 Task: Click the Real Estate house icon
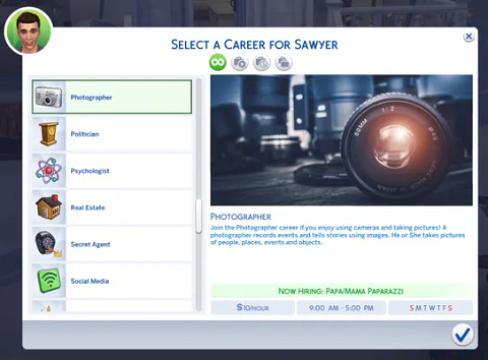(x=49, y=207)
